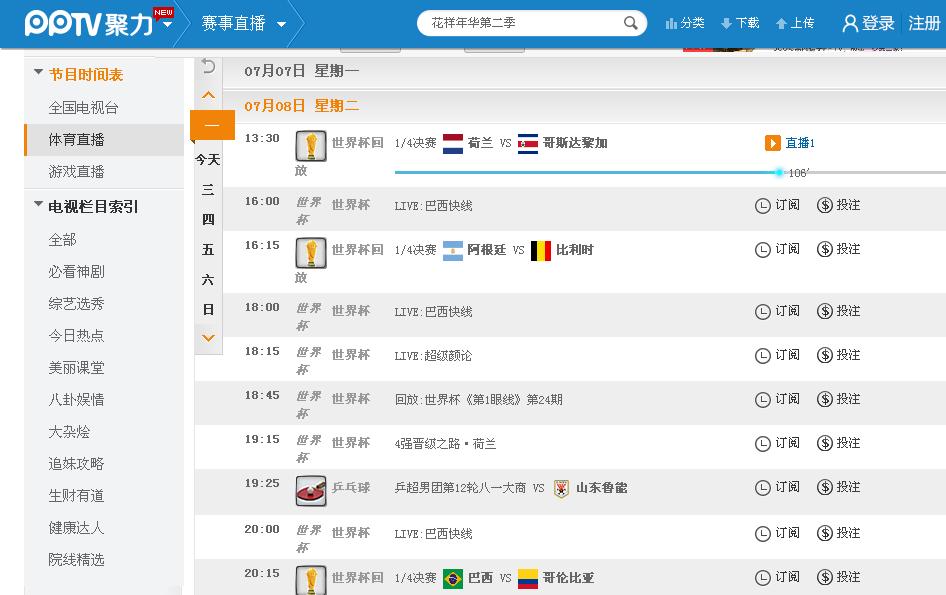This screenshot has width=946, height=595.
Task: Click the table tennis icon at 19:25
Action: [x=311, y=491]
